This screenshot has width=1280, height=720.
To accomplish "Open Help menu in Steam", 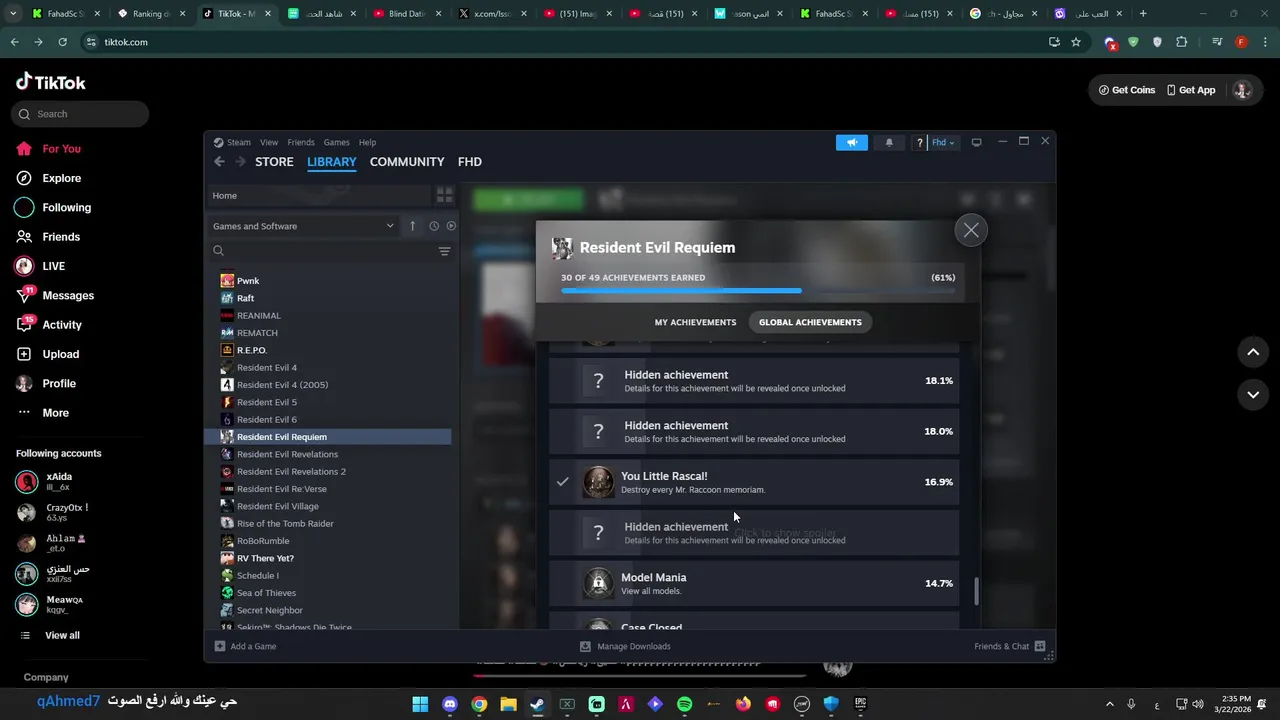I will pyautogui.click(x=367, y=142).
